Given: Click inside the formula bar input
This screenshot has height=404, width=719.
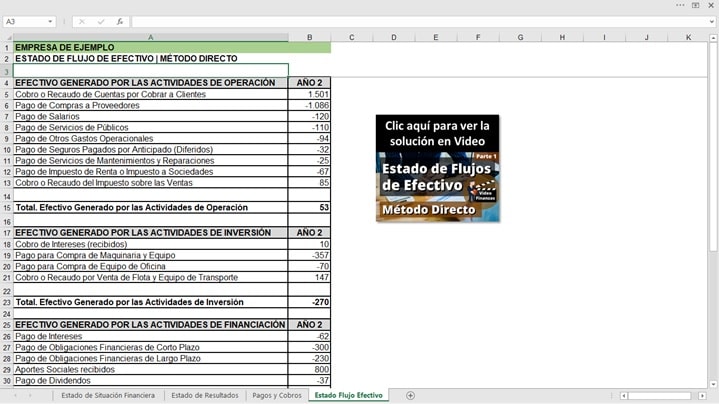Looking at the screenshot, I should pyautogui.click(x=400, y=21).
